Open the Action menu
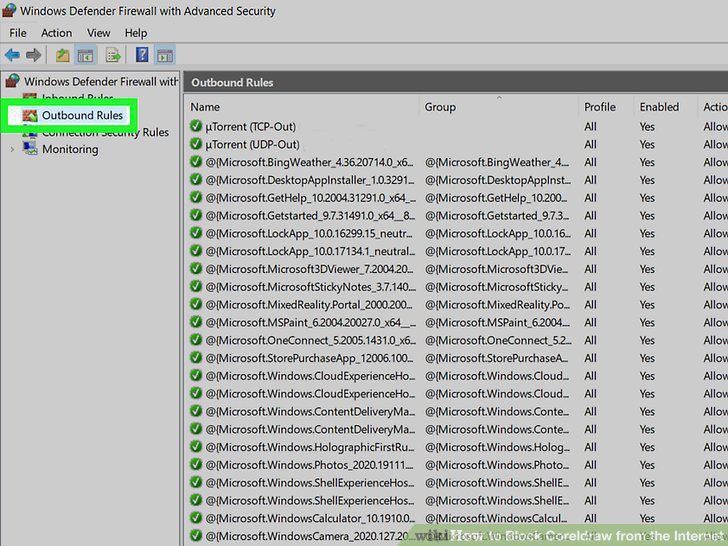The width and height of the screenshot is (728, 546). [57, 33]
